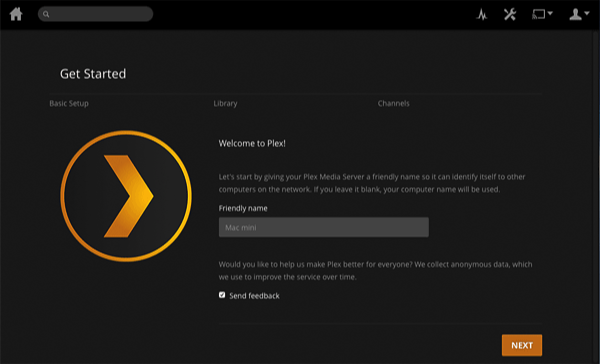Click the Friendly name label
This screenshot has height=364, width=600.
pos(243,208)
